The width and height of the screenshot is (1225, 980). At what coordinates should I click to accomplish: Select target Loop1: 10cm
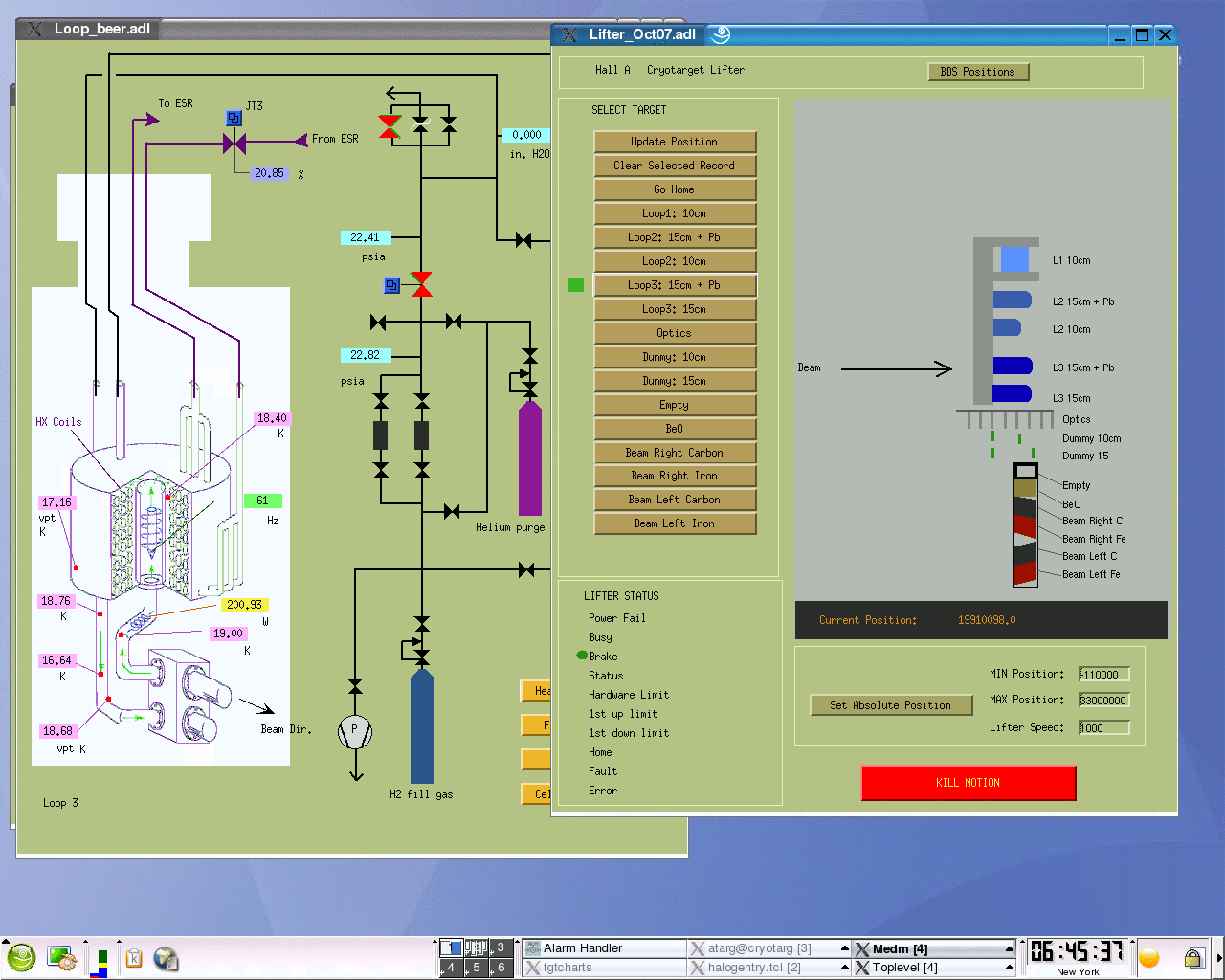[675, 213]
